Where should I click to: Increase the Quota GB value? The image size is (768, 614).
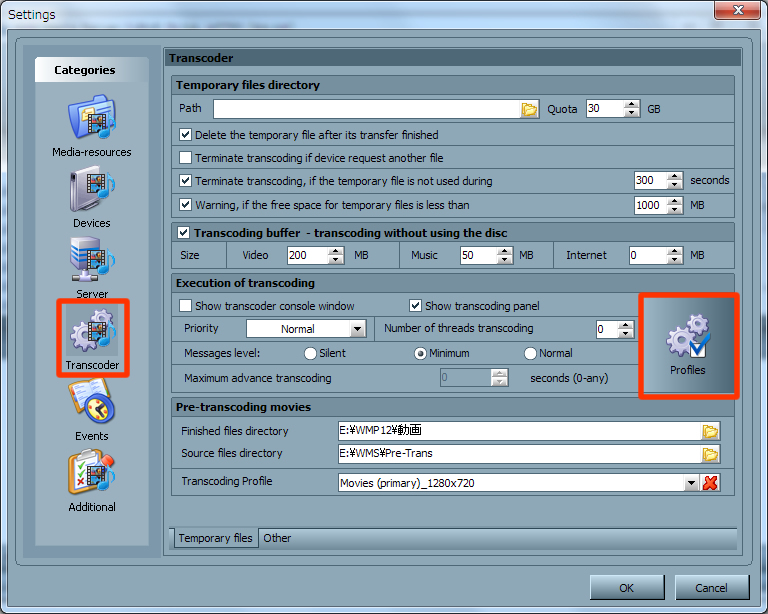point(632,104)
